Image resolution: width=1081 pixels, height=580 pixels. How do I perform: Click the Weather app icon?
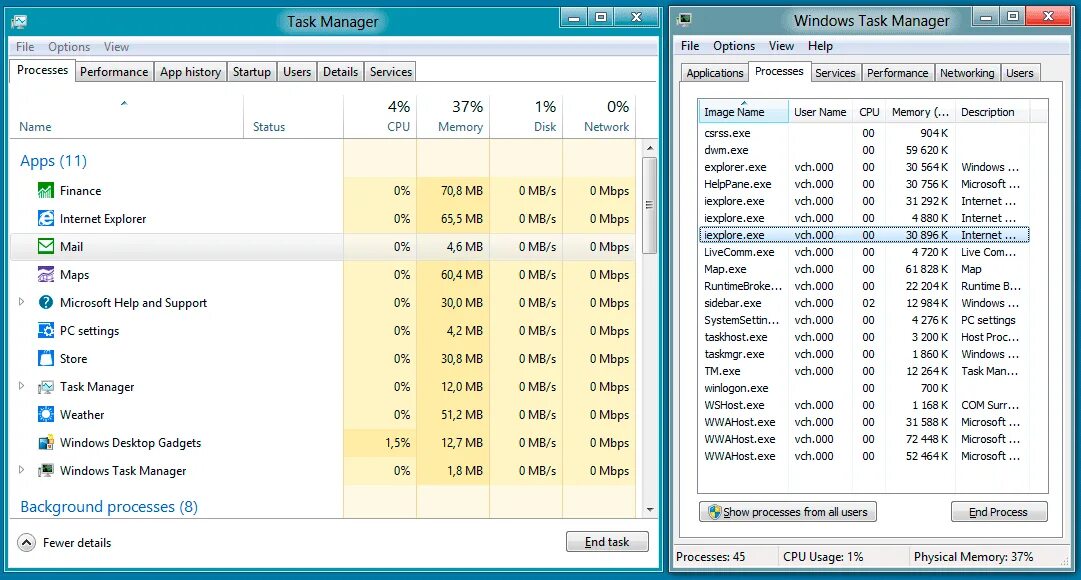pyautogui.click(x=46, y=414)
